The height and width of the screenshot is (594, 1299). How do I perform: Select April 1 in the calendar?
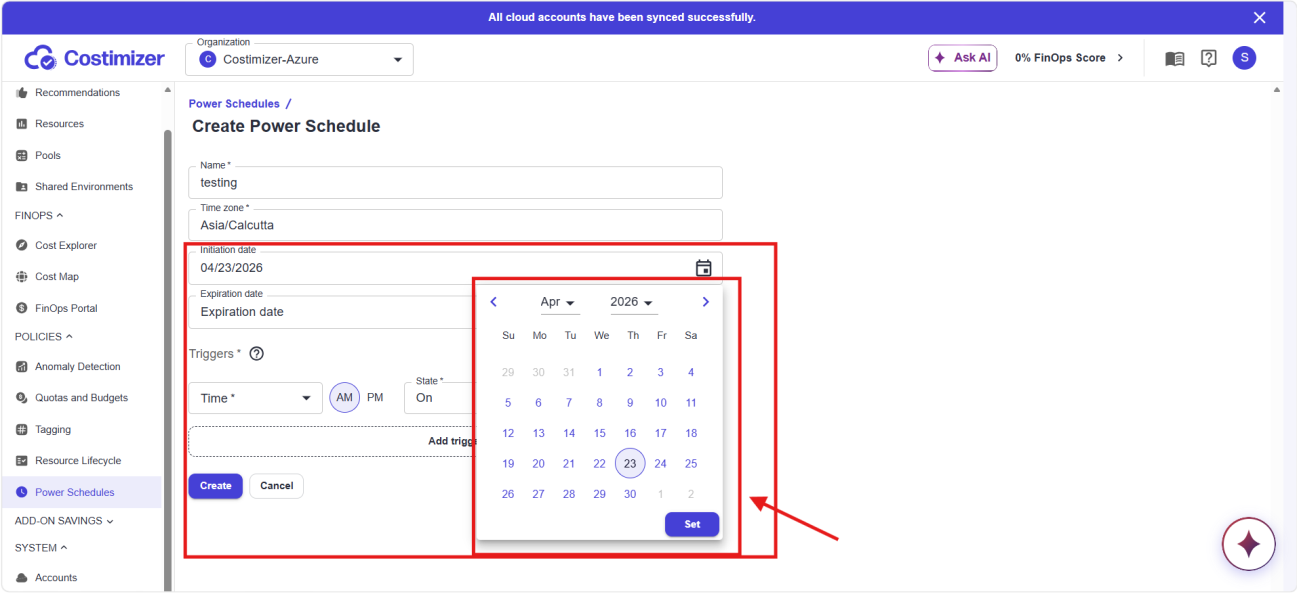pos(600,373)
